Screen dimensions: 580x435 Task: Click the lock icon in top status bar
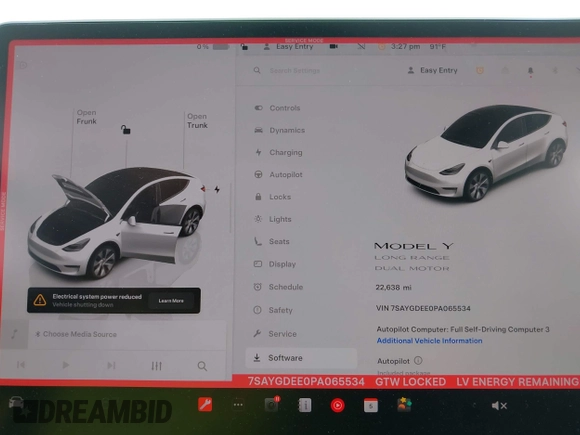click(x=244, y=47)
